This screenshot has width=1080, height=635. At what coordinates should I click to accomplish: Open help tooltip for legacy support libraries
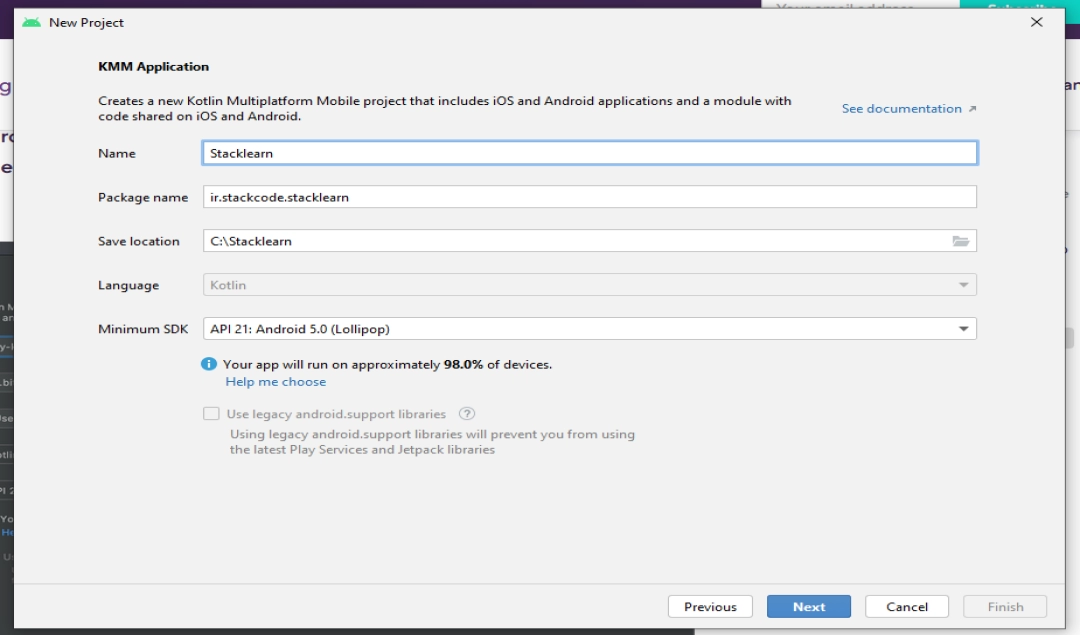click(467, 414)
